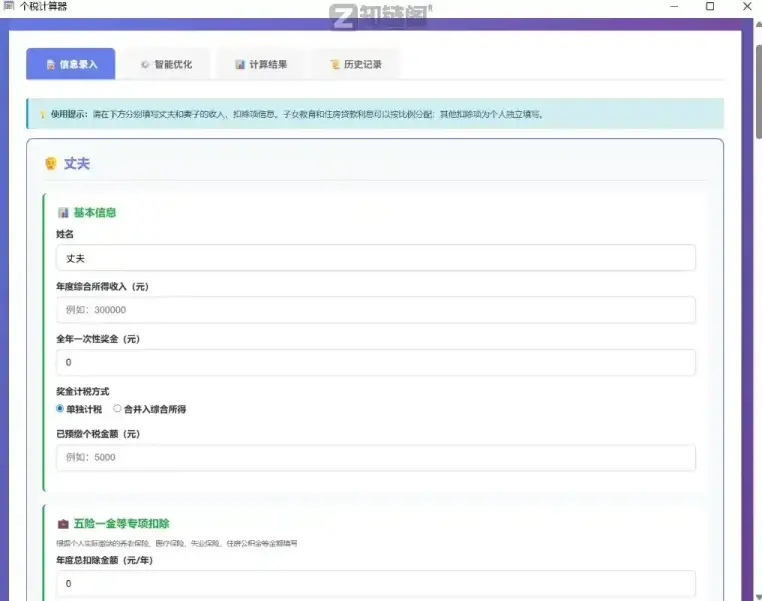
Task: Click the chart icon beside 基本信息
Action: click(63, 212)
